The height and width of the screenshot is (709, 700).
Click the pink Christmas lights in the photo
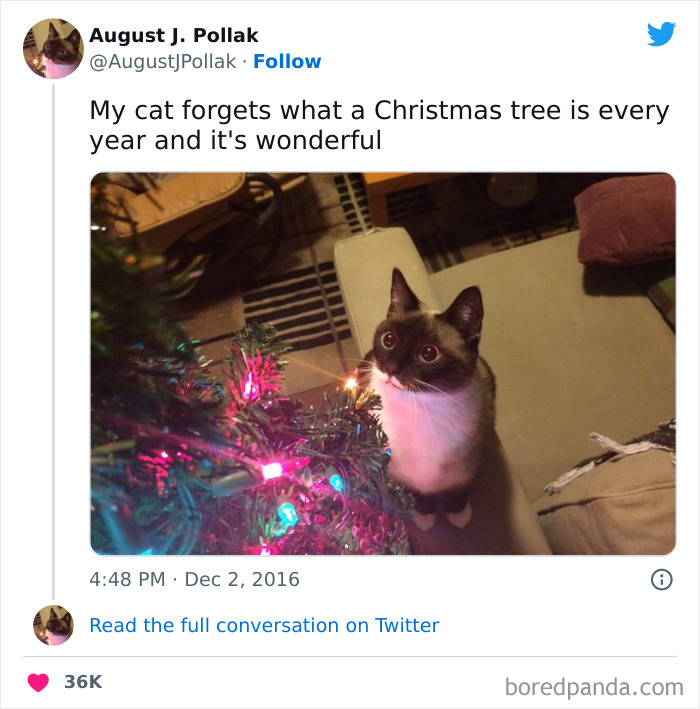(x=270, y=468)
